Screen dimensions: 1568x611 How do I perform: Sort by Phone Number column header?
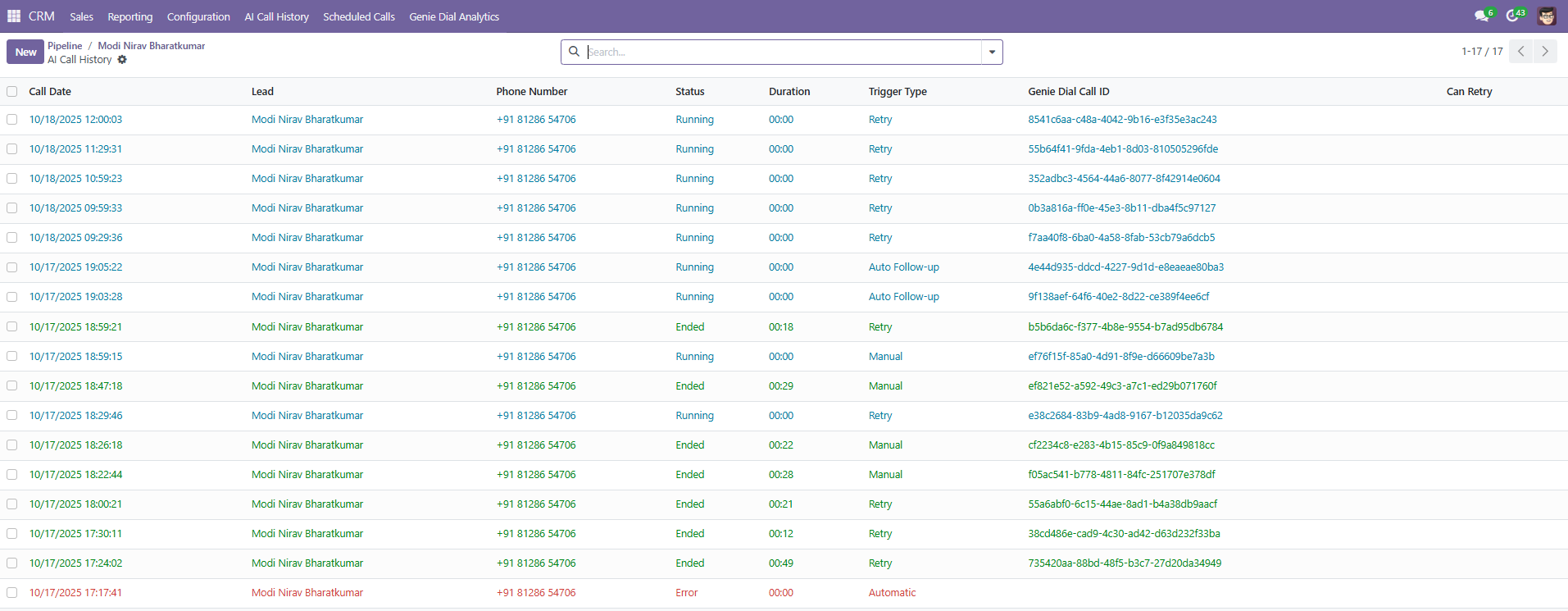click(531, 92)
